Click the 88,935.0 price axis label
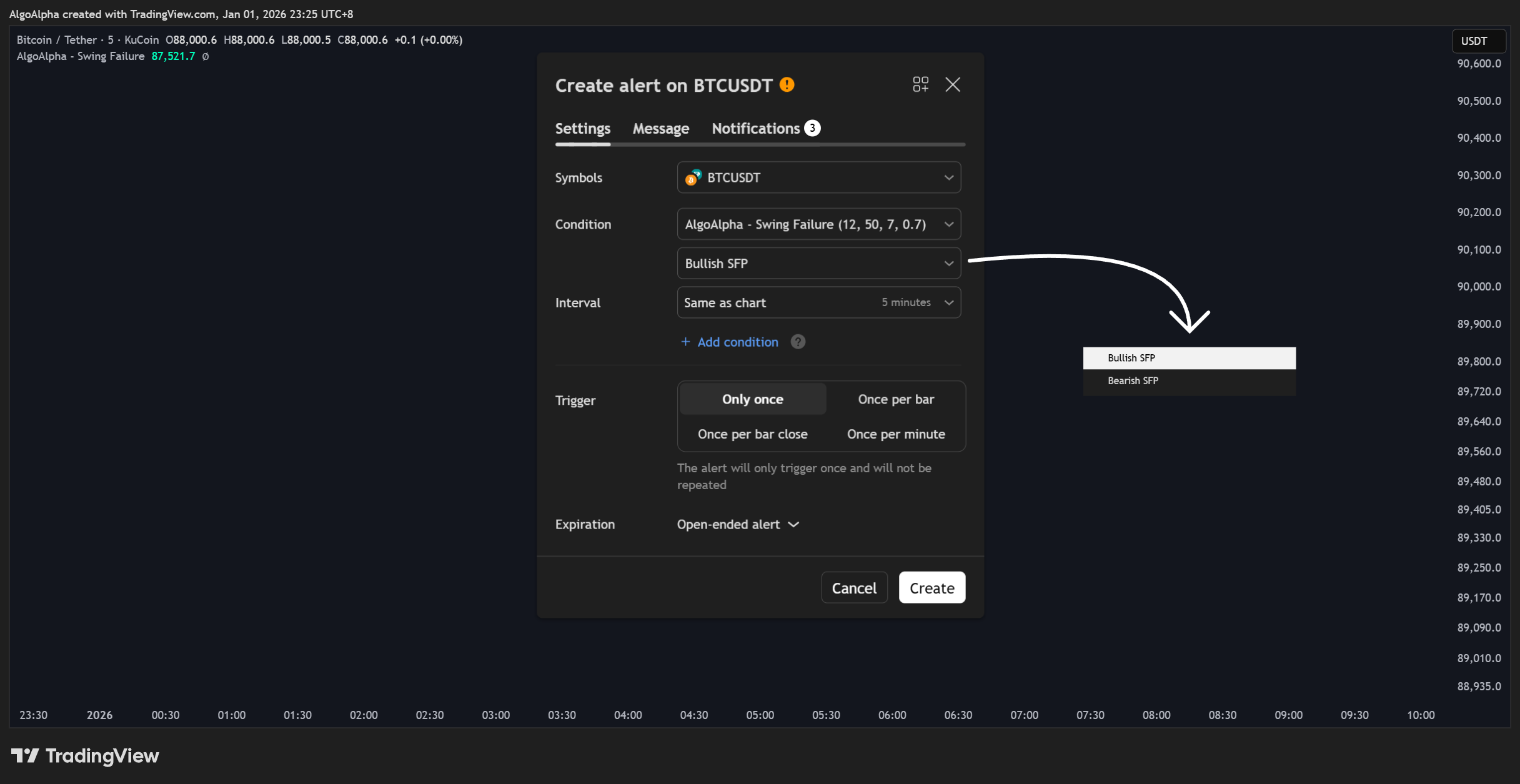 pos(1479,687)
